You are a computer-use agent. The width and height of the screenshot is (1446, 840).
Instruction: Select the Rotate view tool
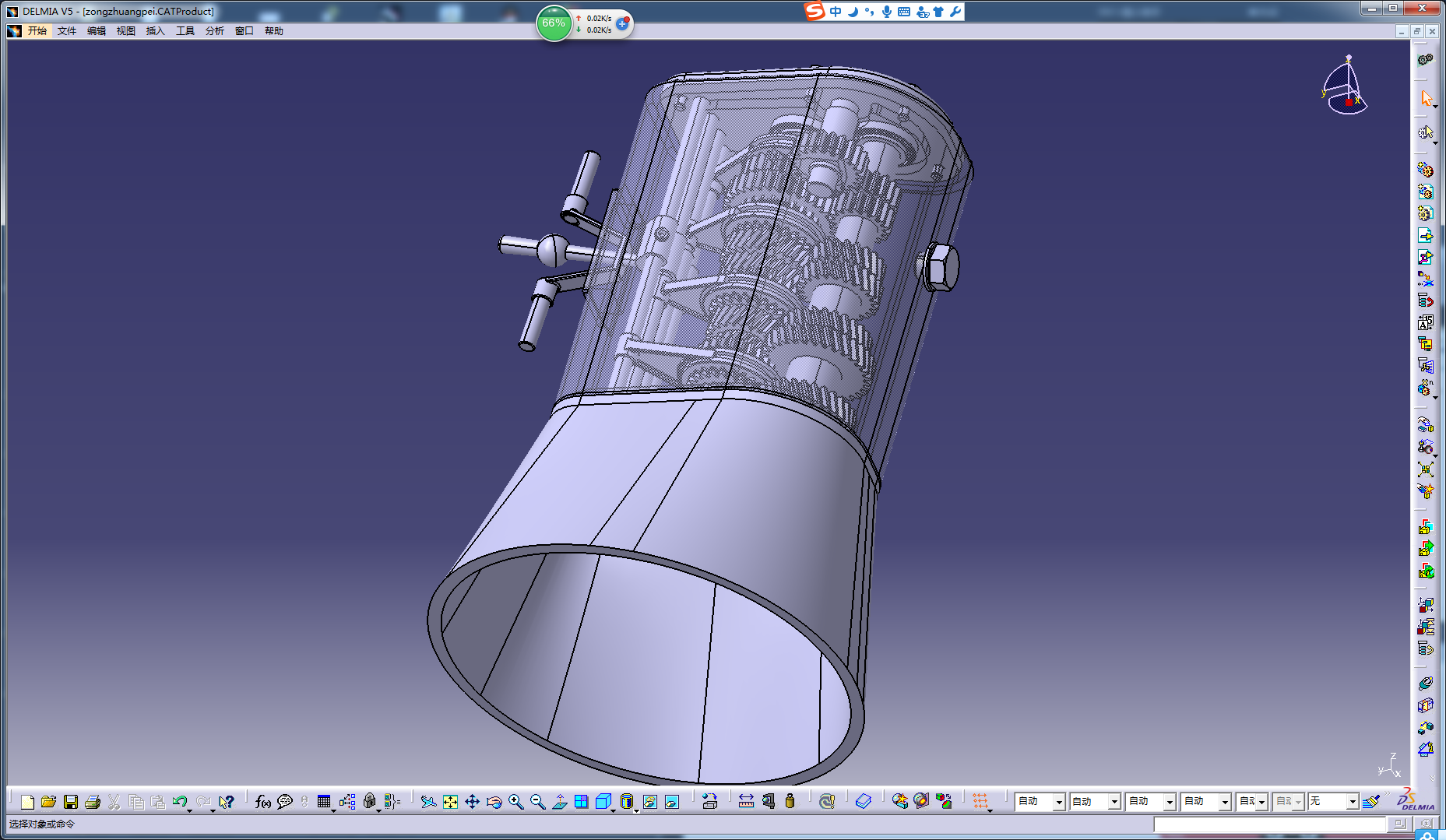(x=494, y=801)
